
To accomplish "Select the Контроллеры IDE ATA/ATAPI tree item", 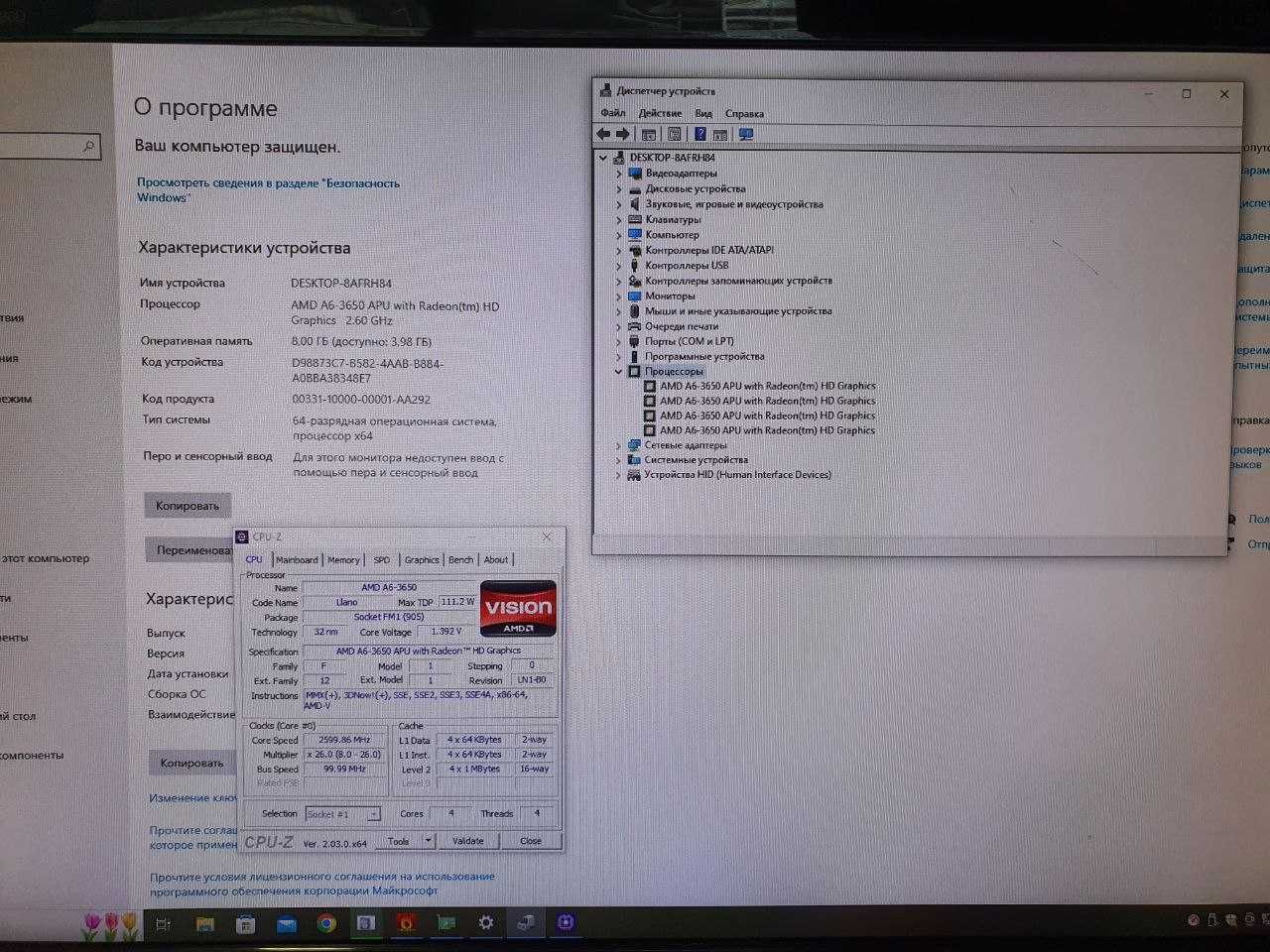I will (x=709, y=250).
